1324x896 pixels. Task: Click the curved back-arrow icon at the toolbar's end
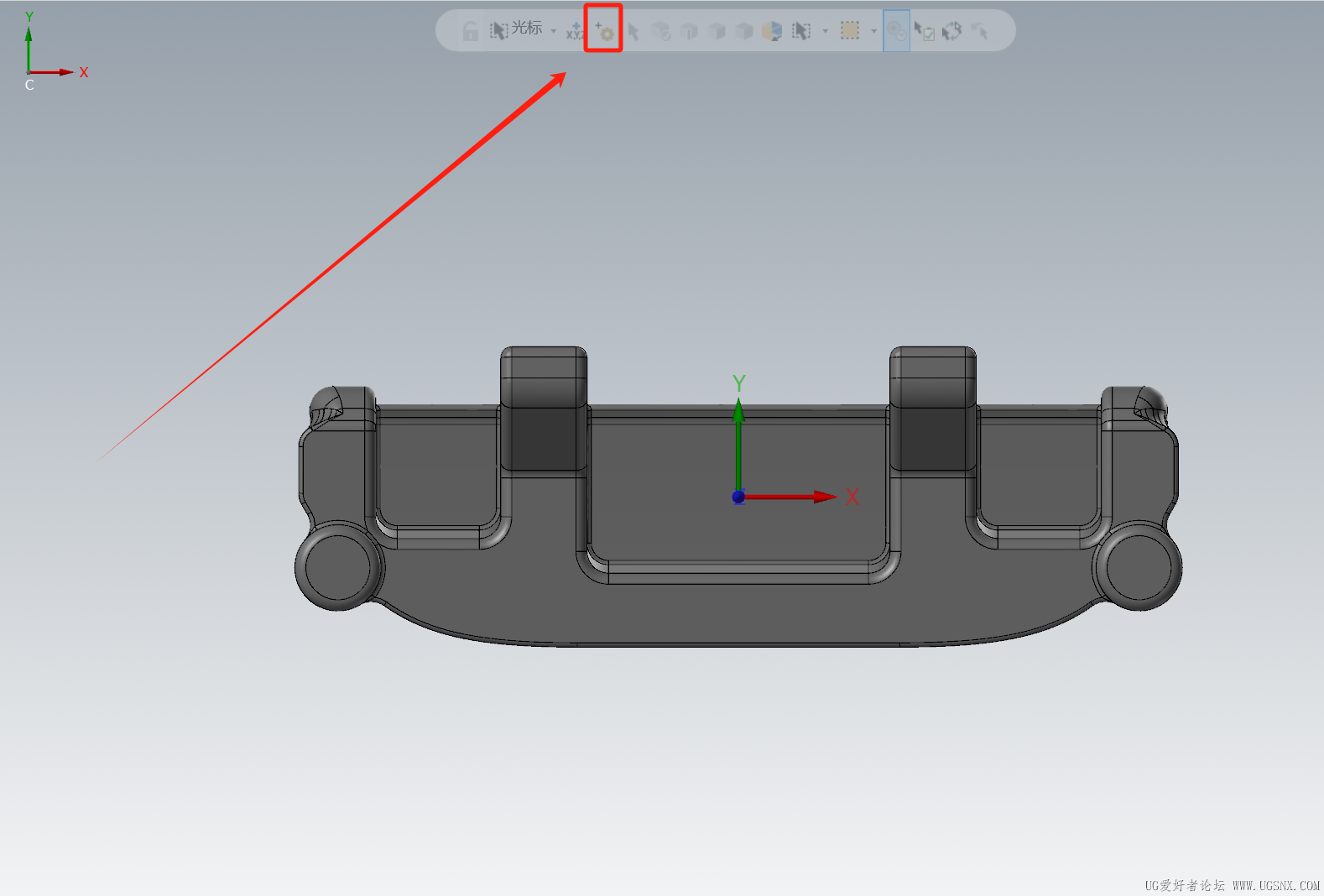click(x=979, y=31)
